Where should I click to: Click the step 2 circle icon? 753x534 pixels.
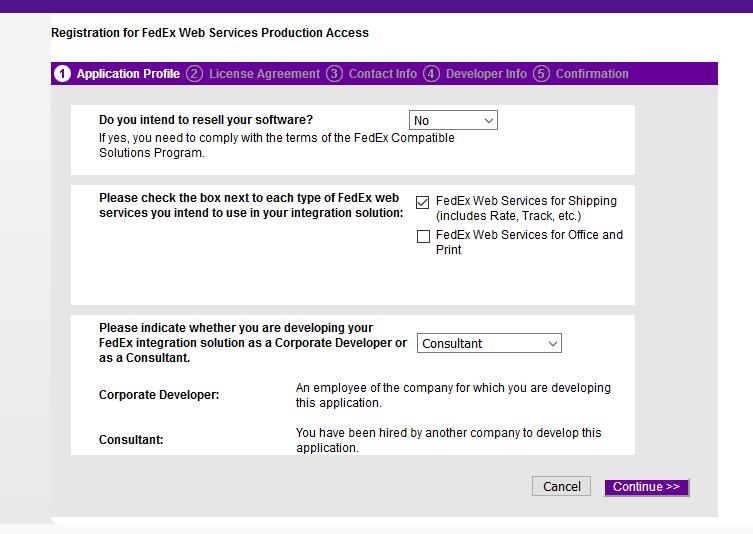[x=194, y=74]
